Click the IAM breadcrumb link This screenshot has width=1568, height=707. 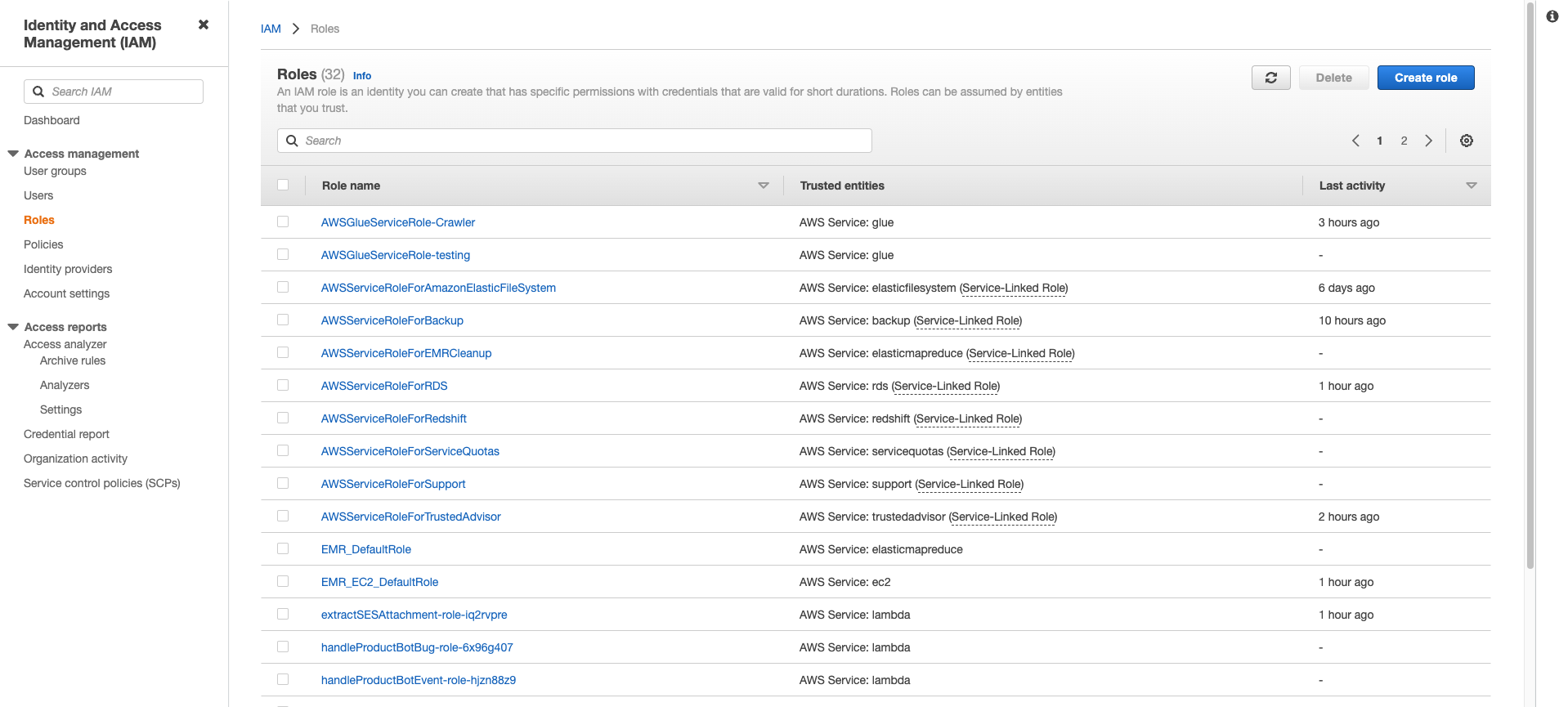click(271, 29)
